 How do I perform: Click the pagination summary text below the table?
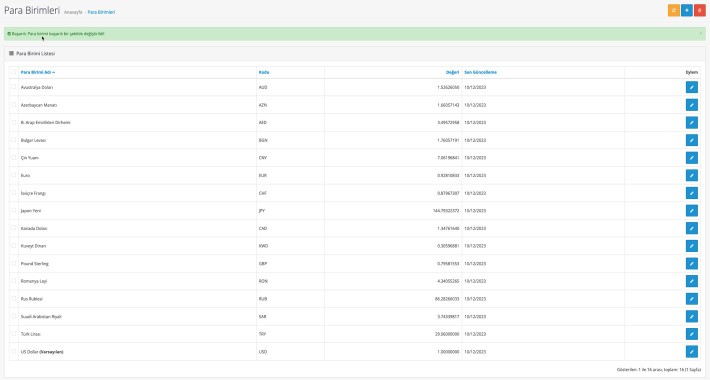tap(659, 370)
